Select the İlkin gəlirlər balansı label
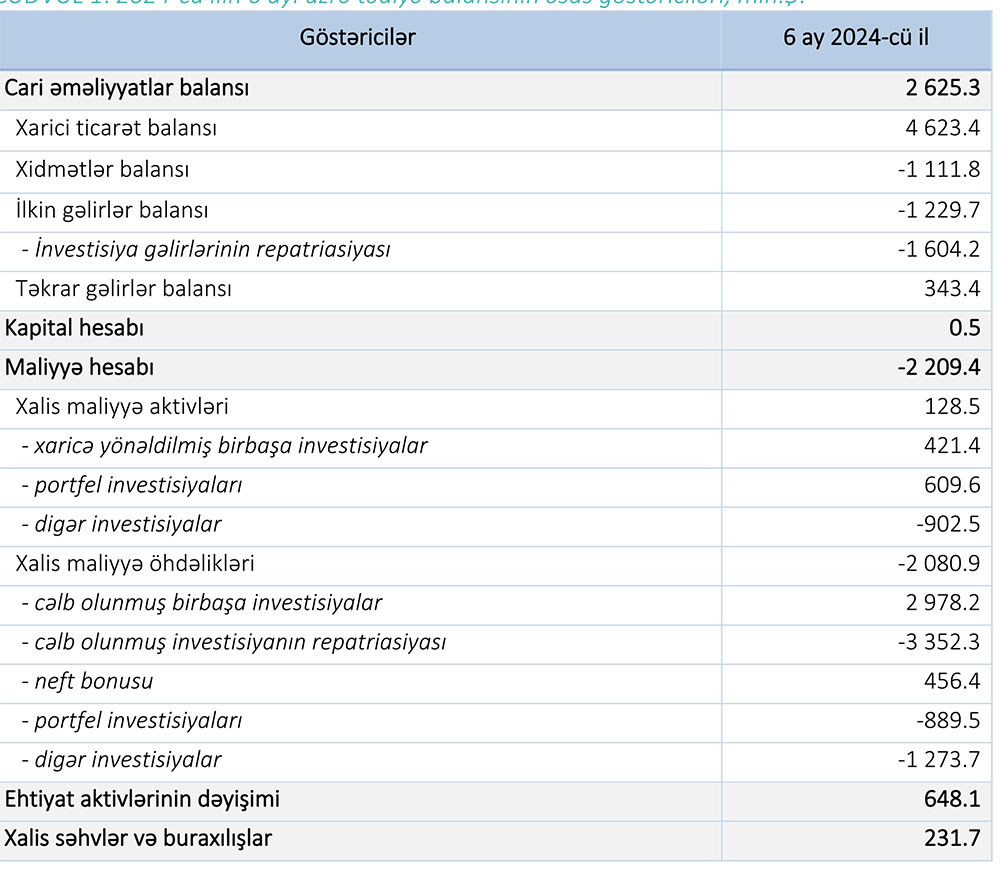Screen dimensions: 1000x870 pyautogui.click(x=112, y=210)
